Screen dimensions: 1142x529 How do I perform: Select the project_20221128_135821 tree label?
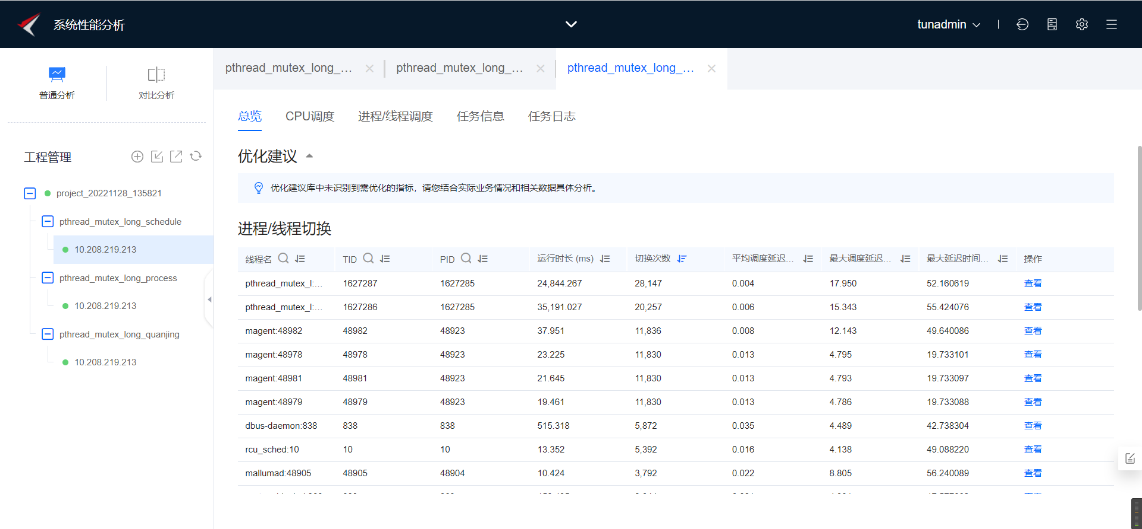(109, 194)
